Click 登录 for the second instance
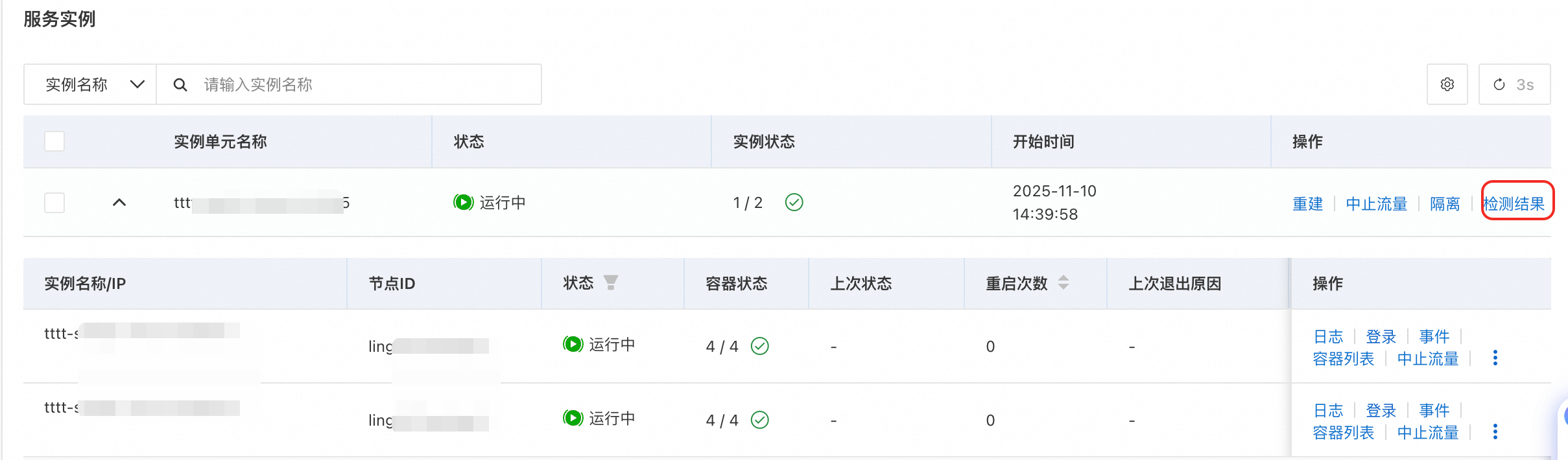Viewport: 1568px width, 460px height. (x=1381, y=411)
